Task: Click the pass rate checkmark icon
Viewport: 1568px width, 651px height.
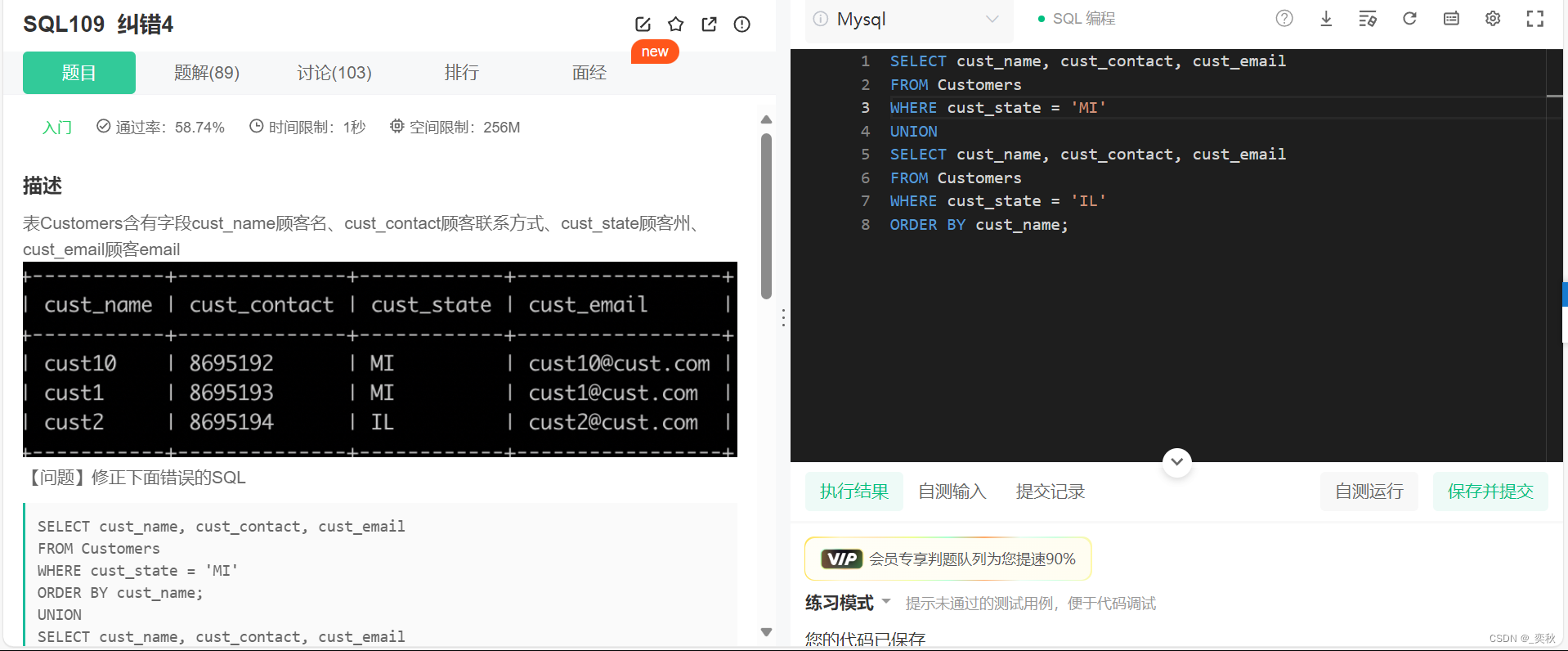Action: tap(103, 126)
